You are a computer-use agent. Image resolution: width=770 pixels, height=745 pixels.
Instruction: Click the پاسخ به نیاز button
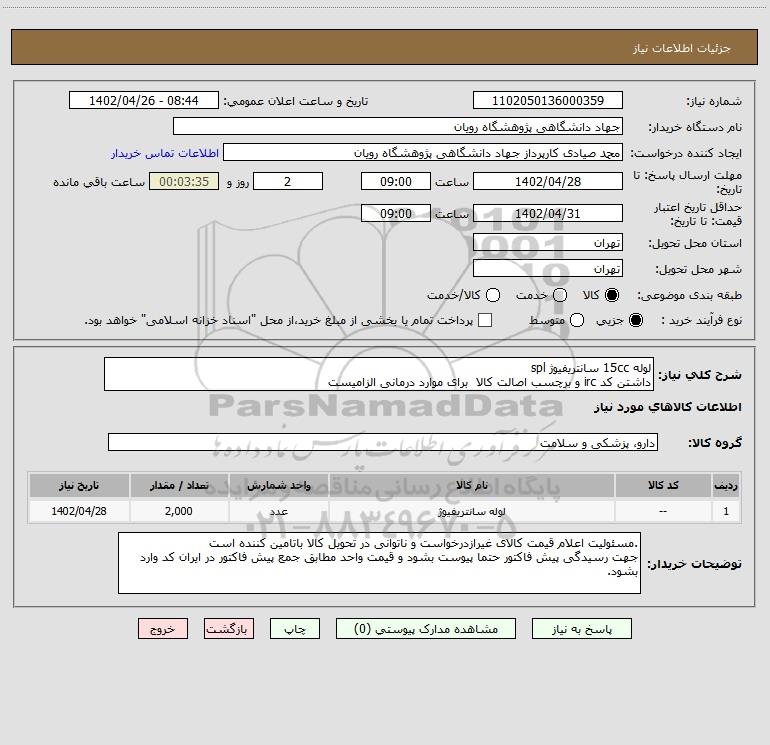(581, 629)
